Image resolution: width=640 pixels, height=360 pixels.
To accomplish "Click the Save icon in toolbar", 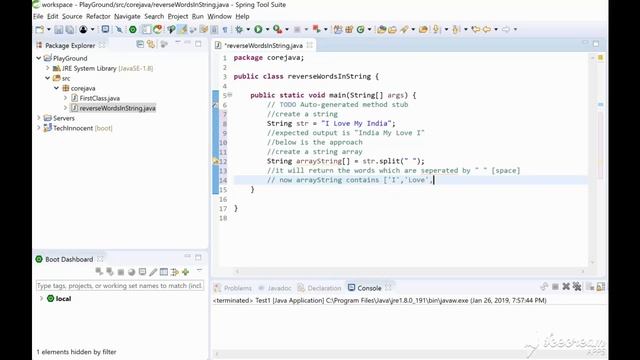I will pos(59,29).
